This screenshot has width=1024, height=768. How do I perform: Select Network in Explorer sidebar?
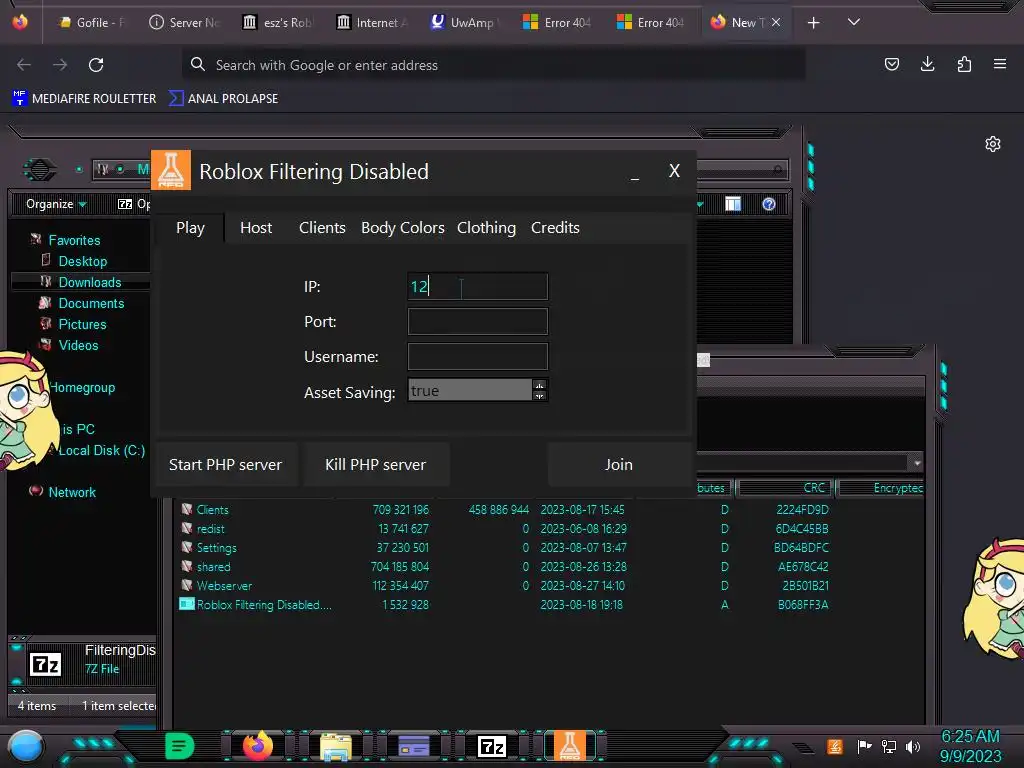[72, 492]
